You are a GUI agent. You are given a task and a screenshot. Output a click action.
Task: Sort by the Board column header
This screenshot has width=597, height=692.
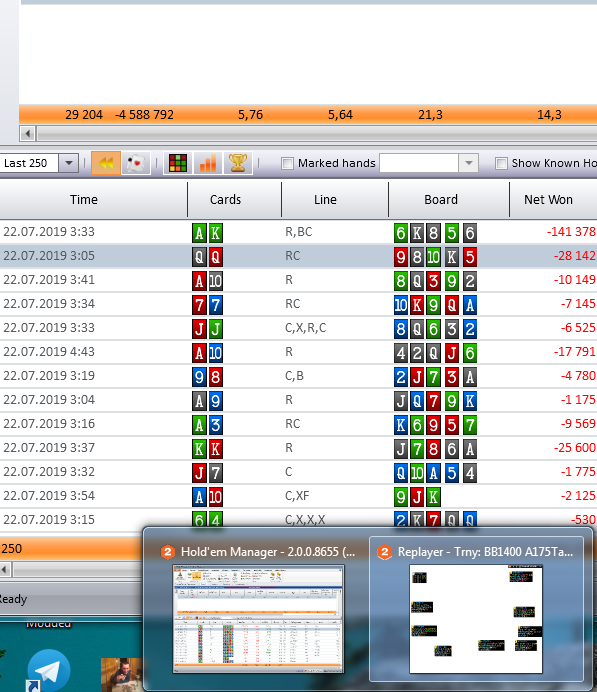point(441,199)
